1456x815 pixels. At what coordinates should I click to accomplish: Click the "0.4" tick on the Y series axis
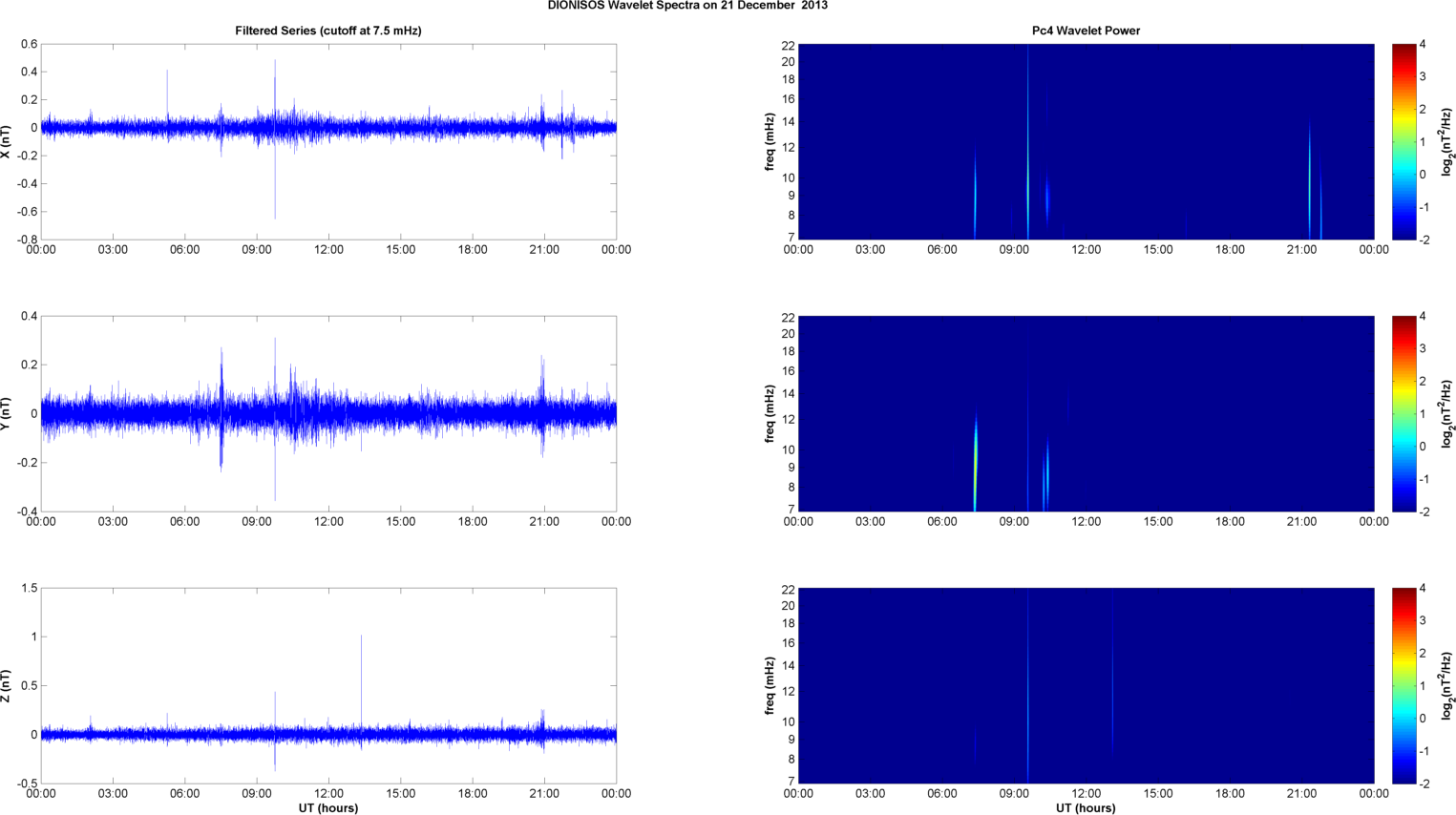pyautogui.click(x=30, y=316)
